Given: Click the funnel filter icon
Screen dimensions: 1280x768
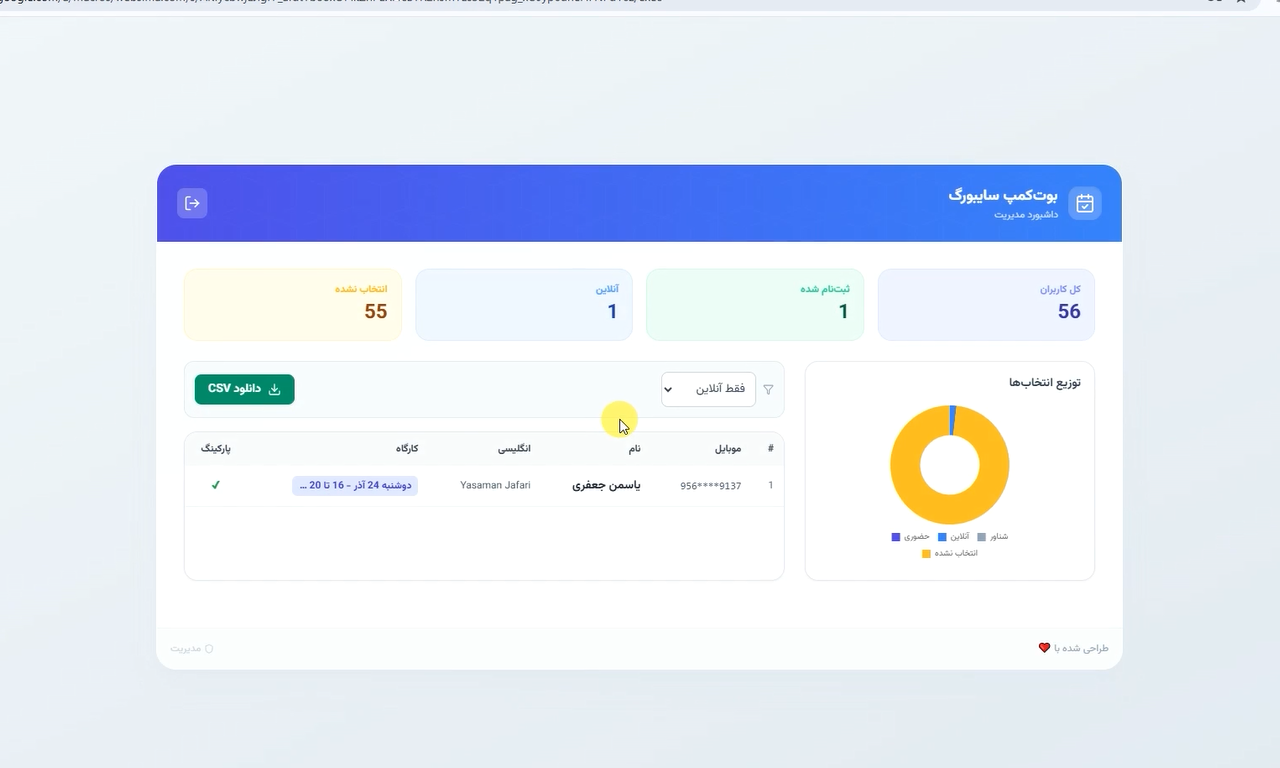Looking at the screenshot, I should click(x=768, y=390).
